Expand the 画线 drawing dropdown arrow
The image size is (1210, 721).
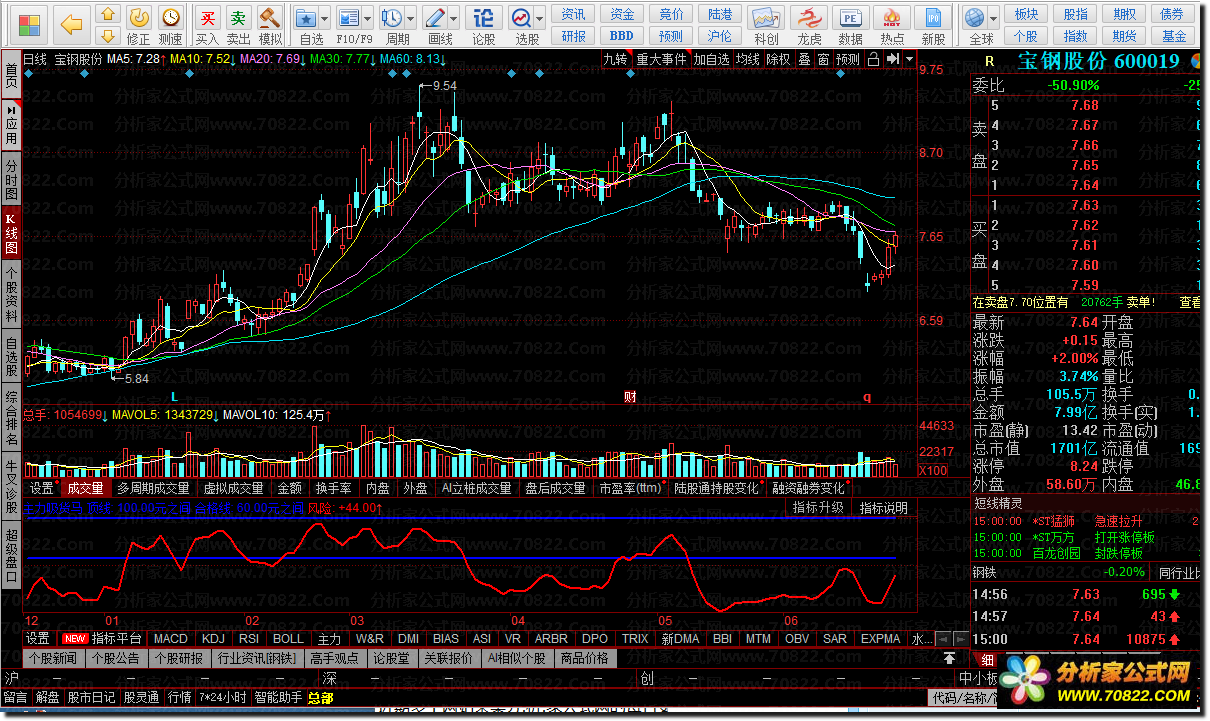point(452,18)
